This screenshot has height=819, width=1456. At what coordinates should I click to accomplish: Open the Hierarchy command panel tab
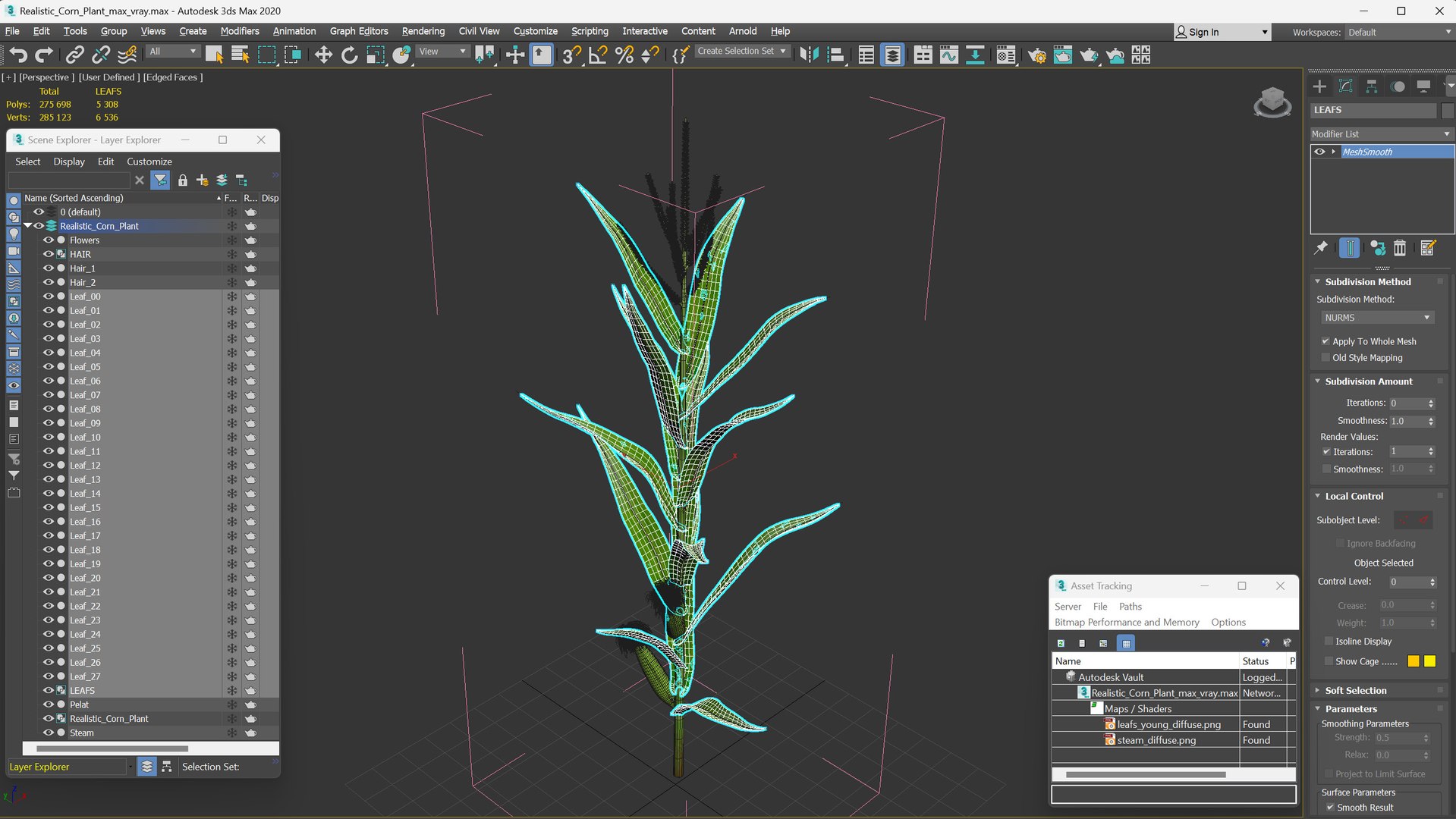pyautogui.click(x=1371, y=86)
